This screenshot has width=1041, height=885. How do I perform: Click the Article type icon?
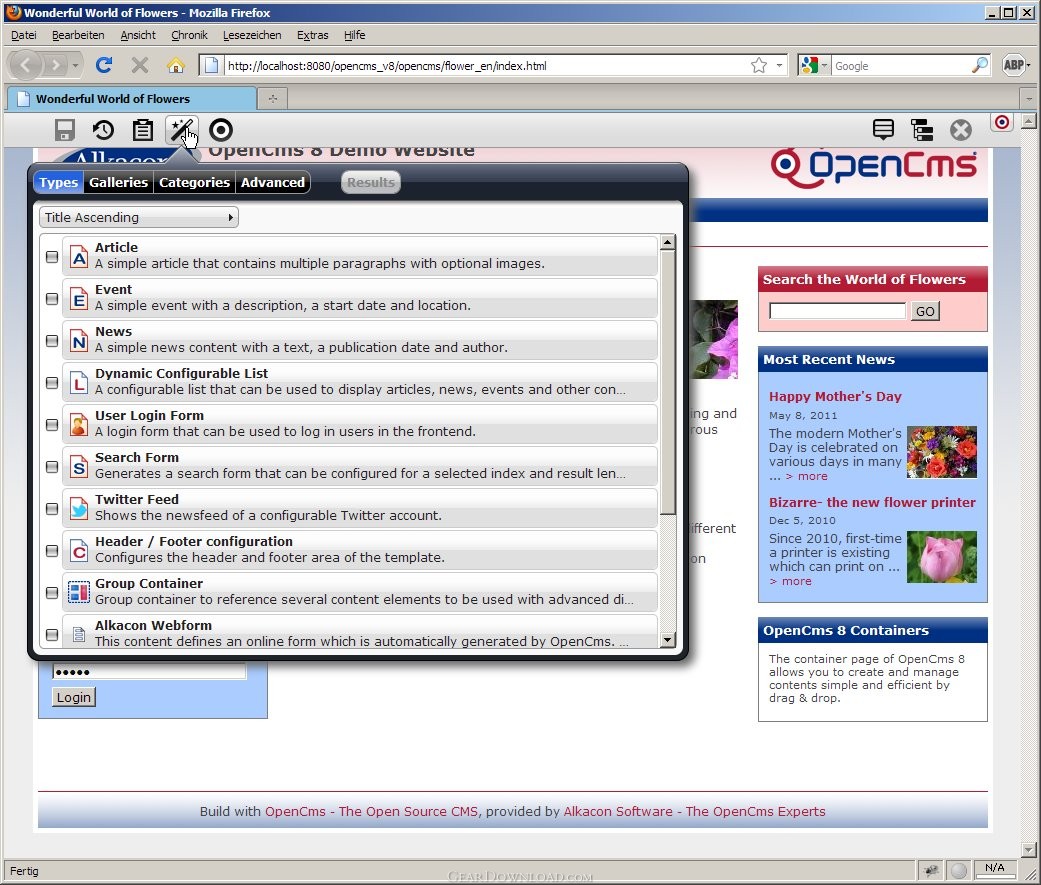79,257
